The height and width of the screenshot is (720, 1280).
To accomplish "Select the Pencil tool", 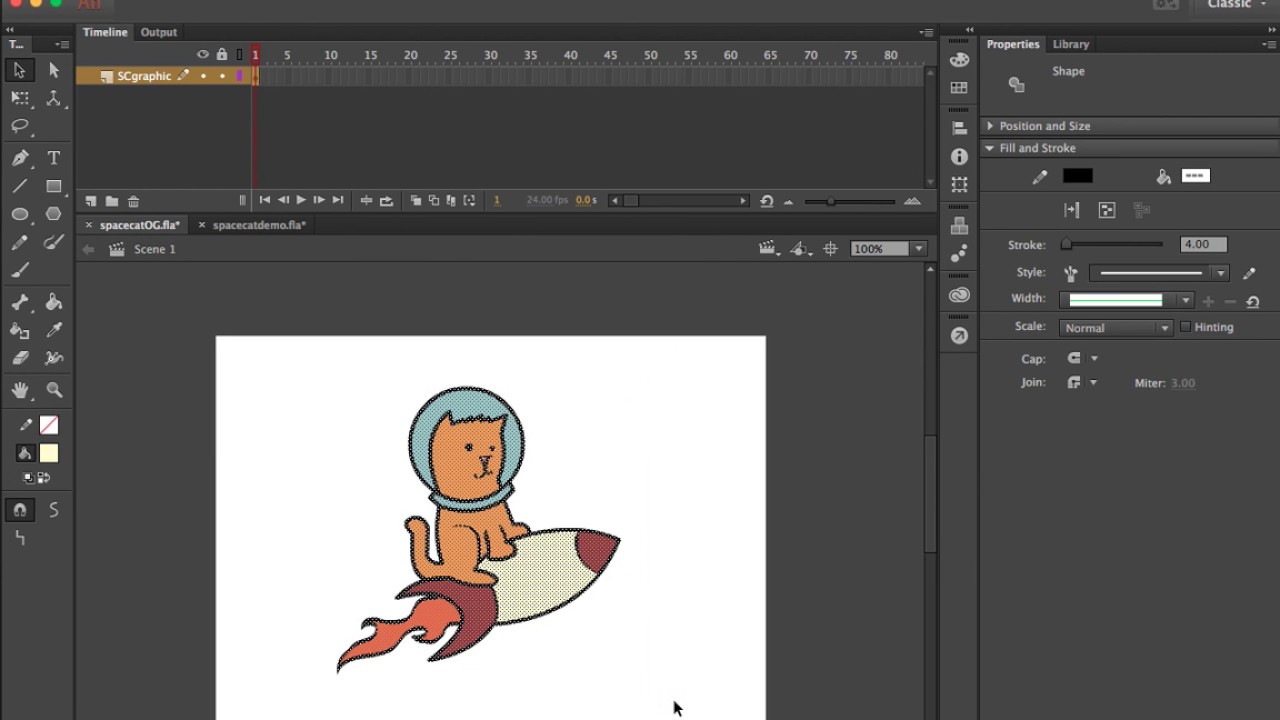I will [19, 242].
